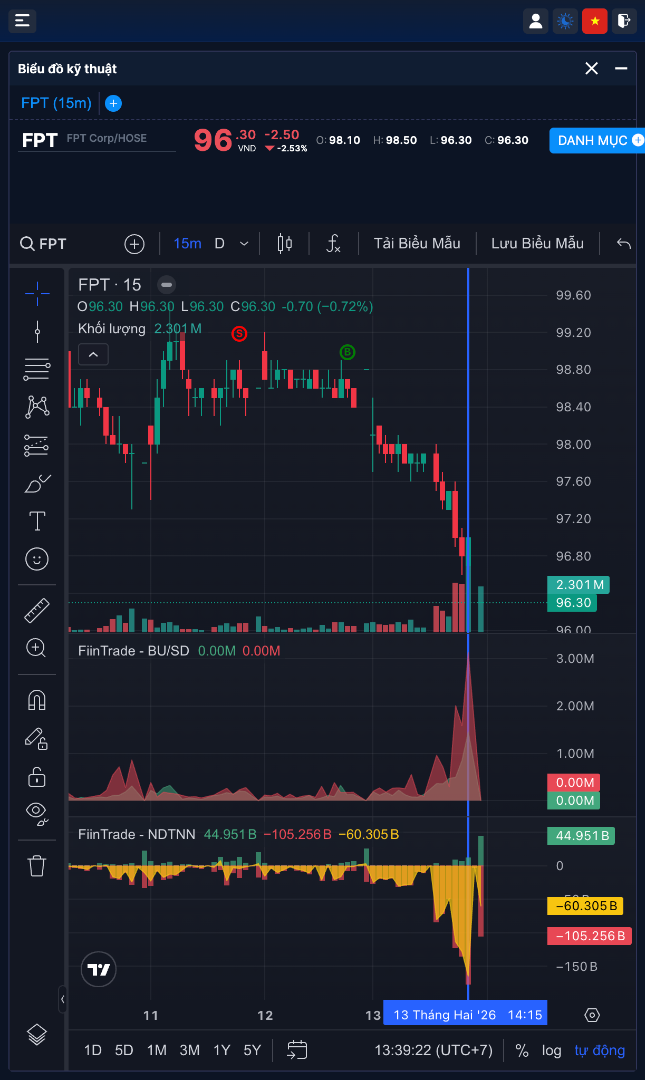Select the Fibonacci lines tool

click(37, 369)
